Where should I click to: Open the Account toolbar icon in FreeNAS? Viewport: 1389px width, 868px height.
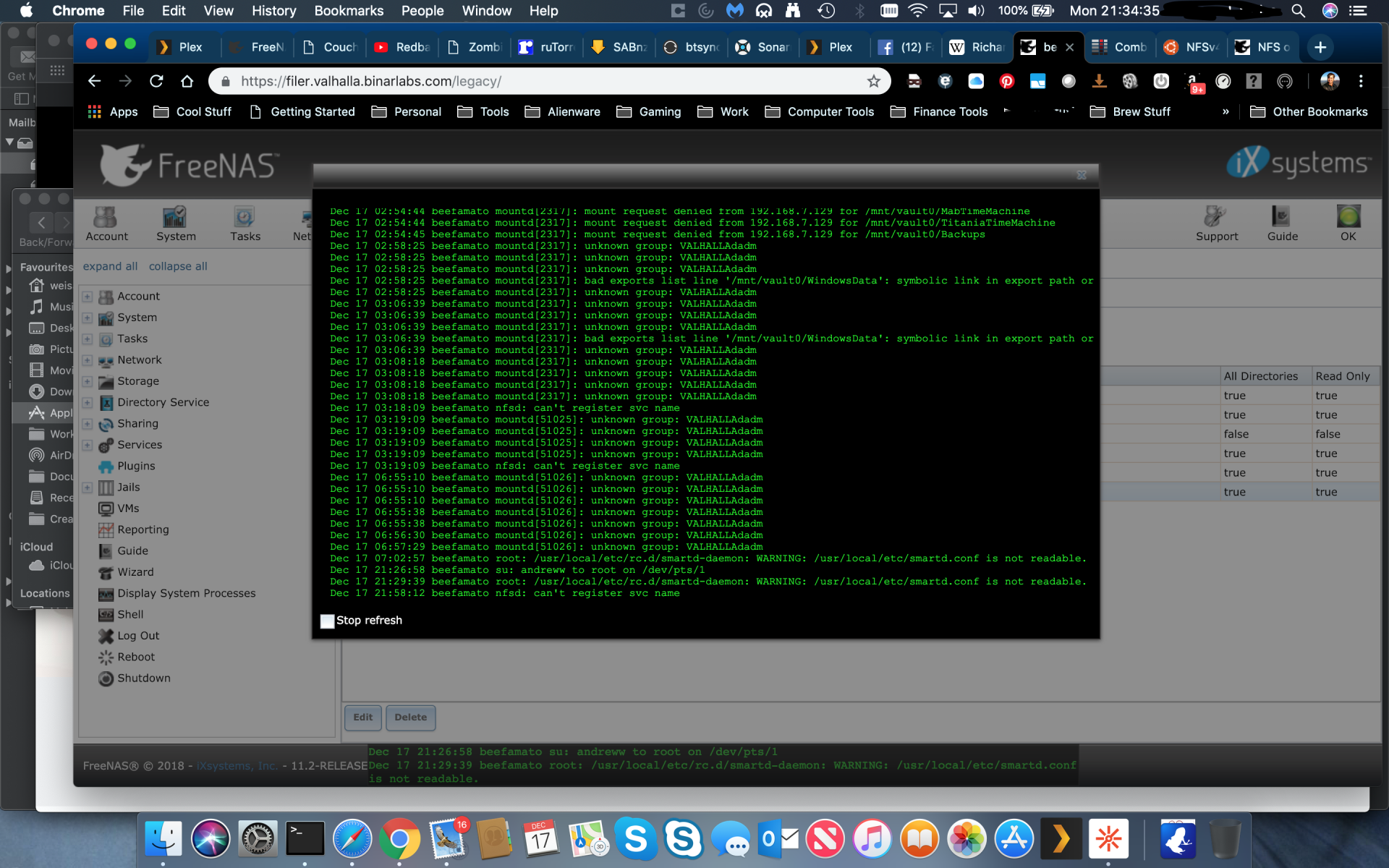pos(106,224)
